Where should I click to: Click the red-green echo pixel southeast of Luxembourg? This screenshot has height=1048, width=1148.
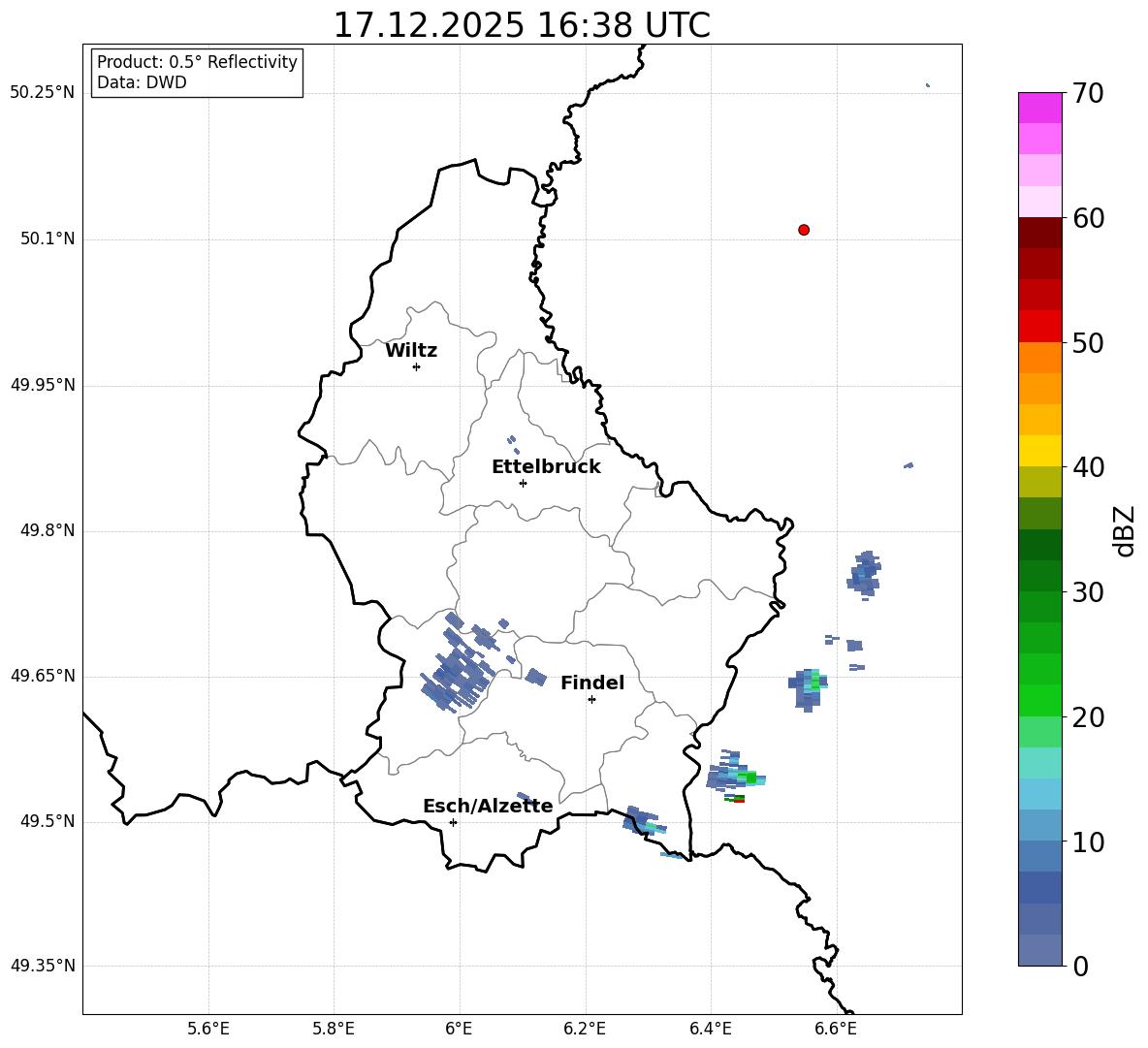(735, 799)
